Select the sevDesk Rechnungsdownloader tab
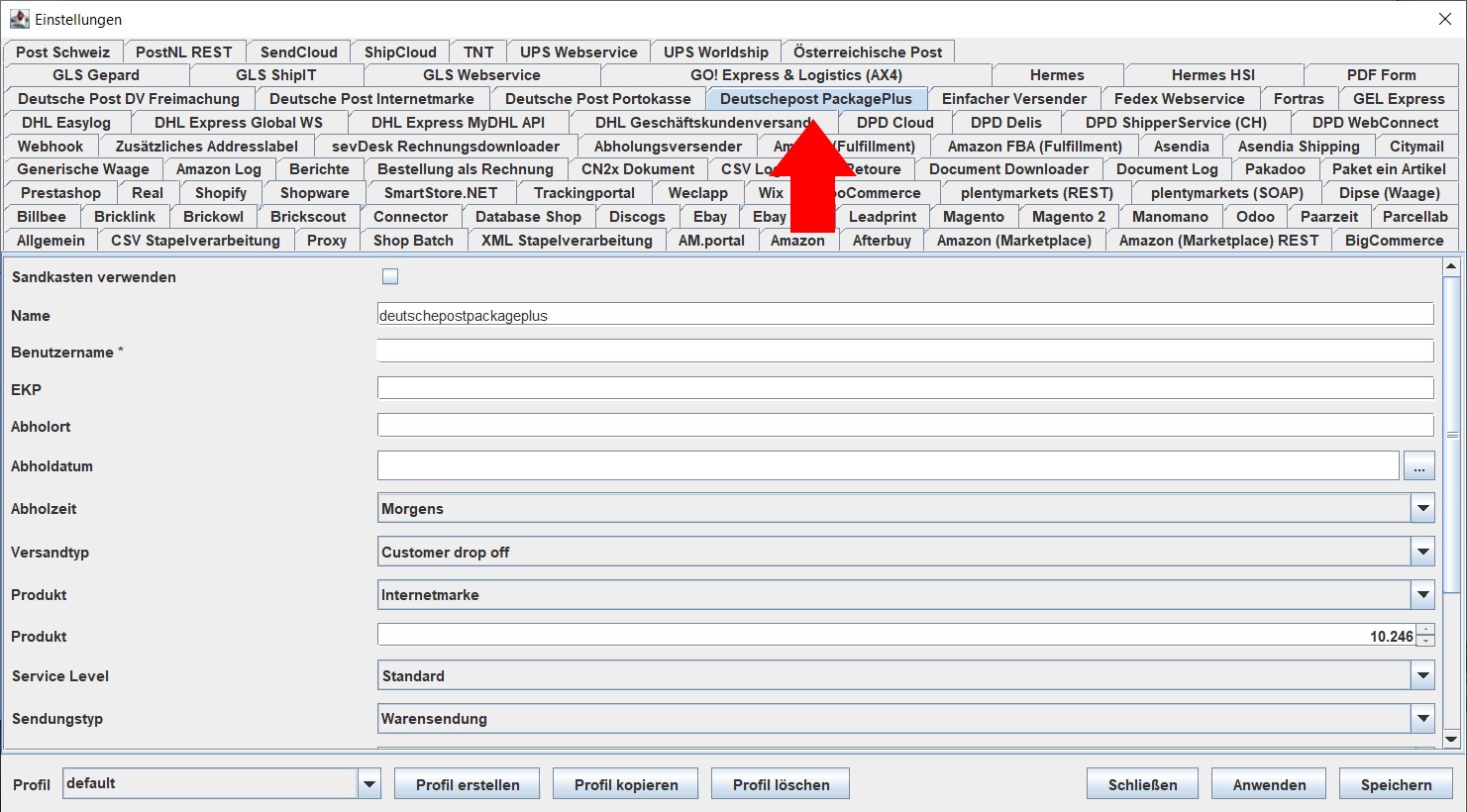Screen dimensions: 1467x812 point(446,147)
